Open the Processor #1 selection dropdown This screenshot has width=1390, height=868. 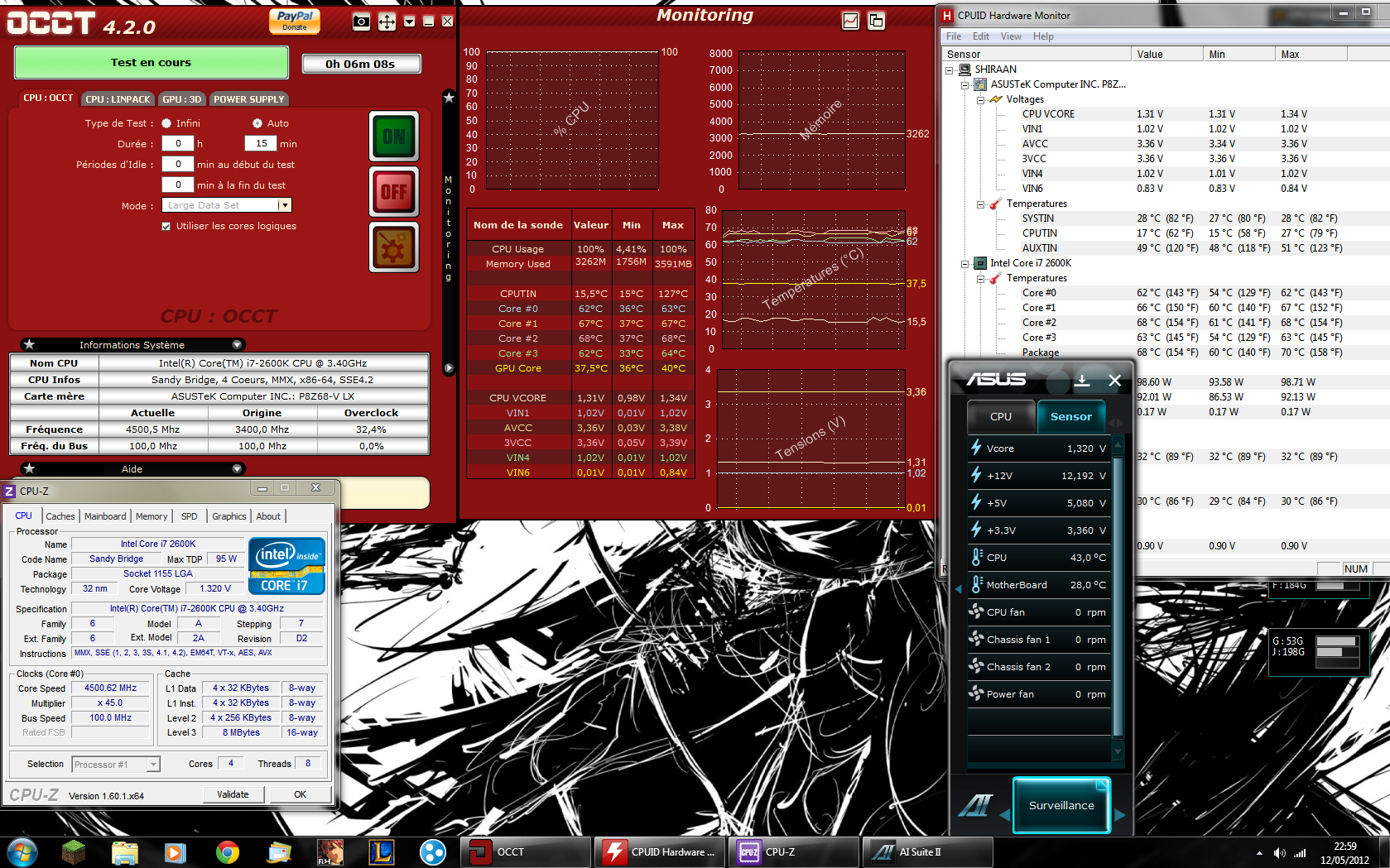[x=116, y=765]
